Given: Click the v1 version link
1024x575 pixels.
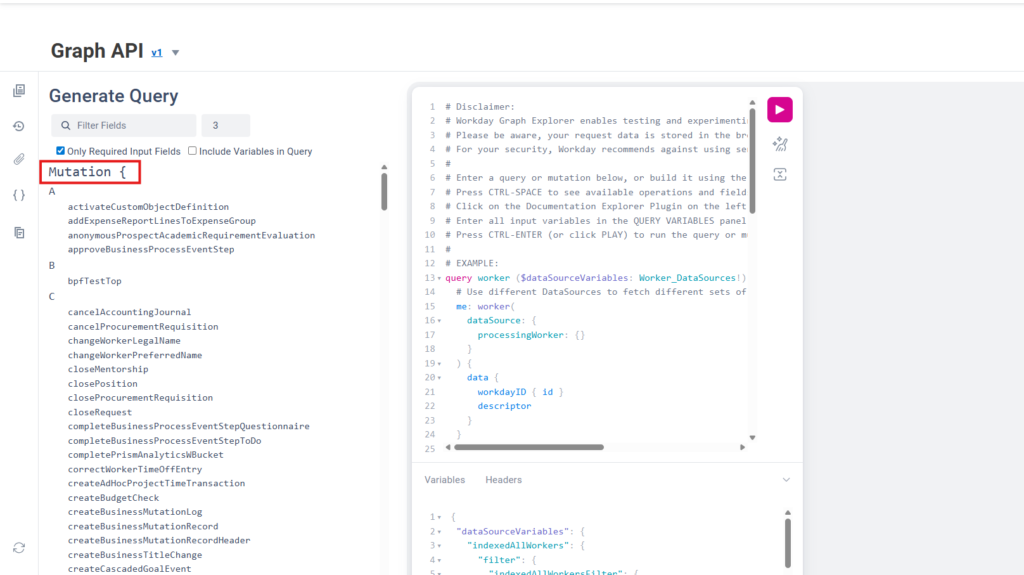Looking at the screenshot, I should (x=157, y=53).
